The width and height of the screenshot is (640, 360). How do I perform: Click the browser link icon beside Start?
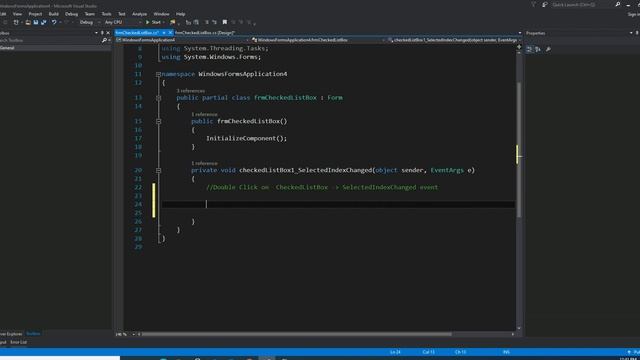coord(173,22)
